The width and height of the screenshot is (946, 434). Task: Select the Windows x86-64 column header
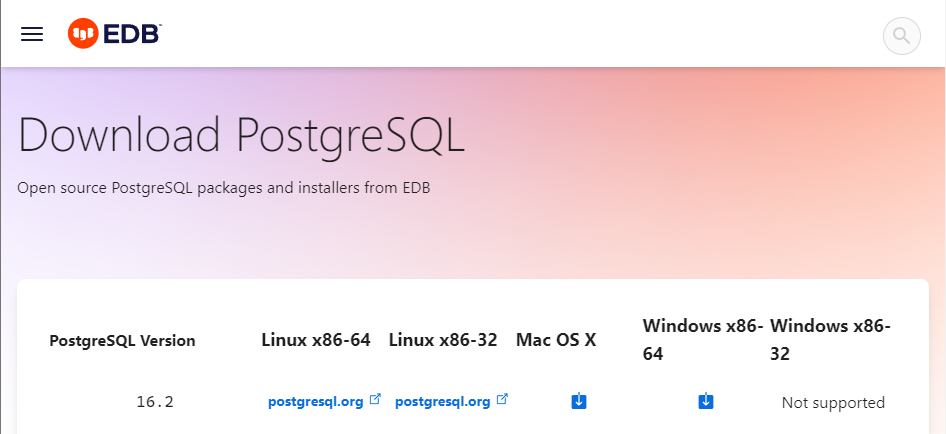[x=703, y=340]
